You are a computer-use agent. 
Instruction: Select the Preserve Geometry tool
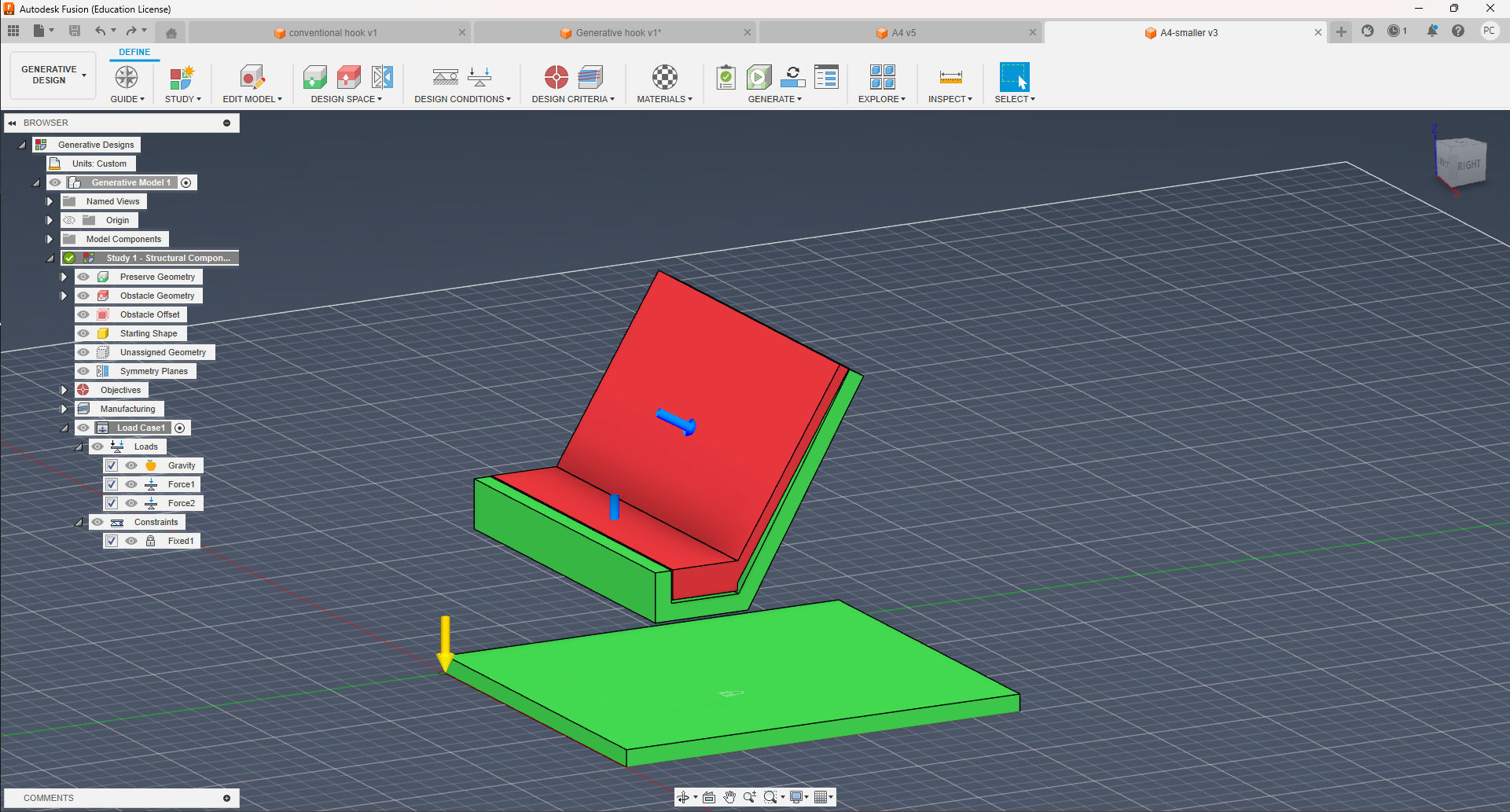click(x=315, y=77)
